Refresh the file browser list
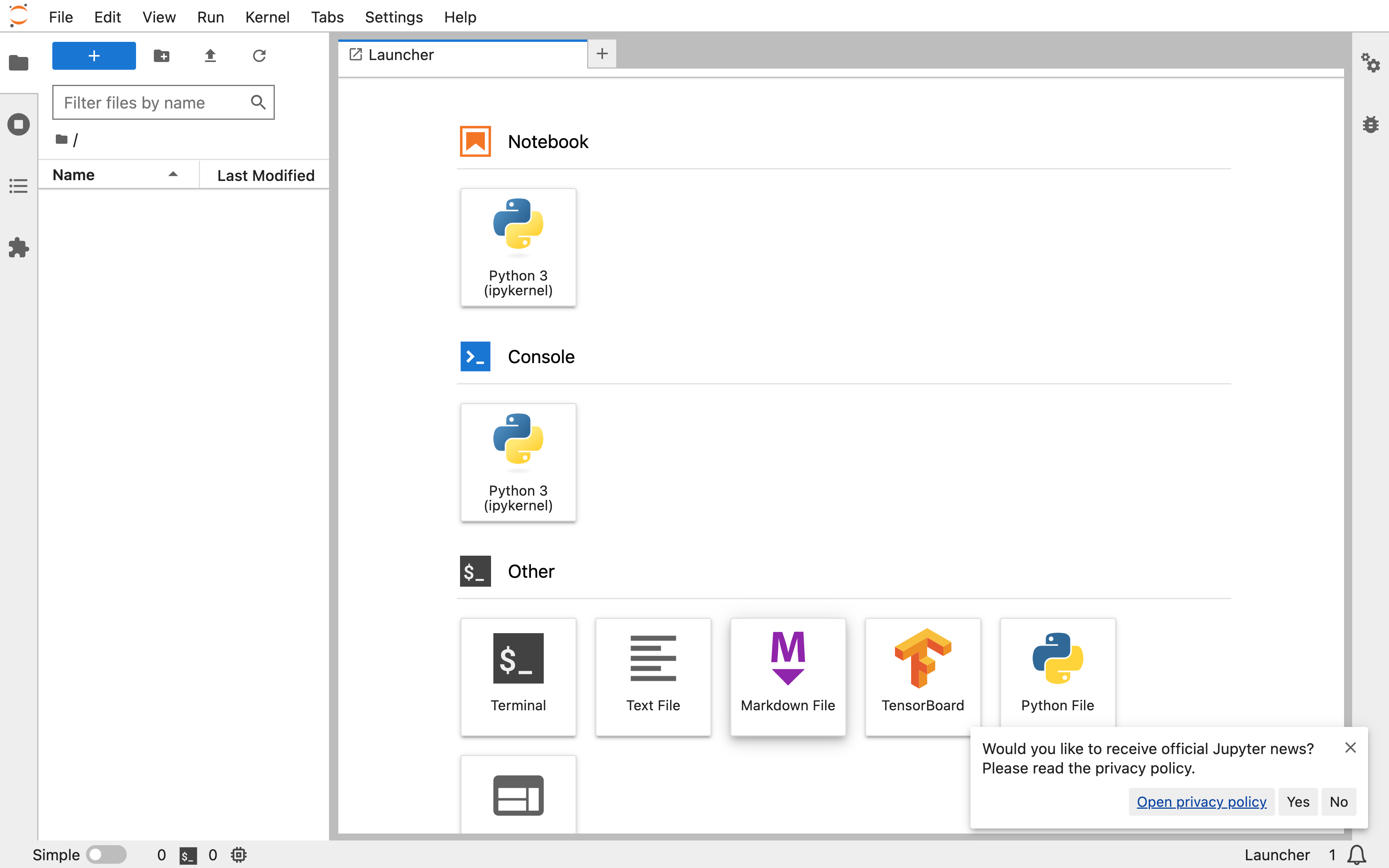 coord(259,56)
